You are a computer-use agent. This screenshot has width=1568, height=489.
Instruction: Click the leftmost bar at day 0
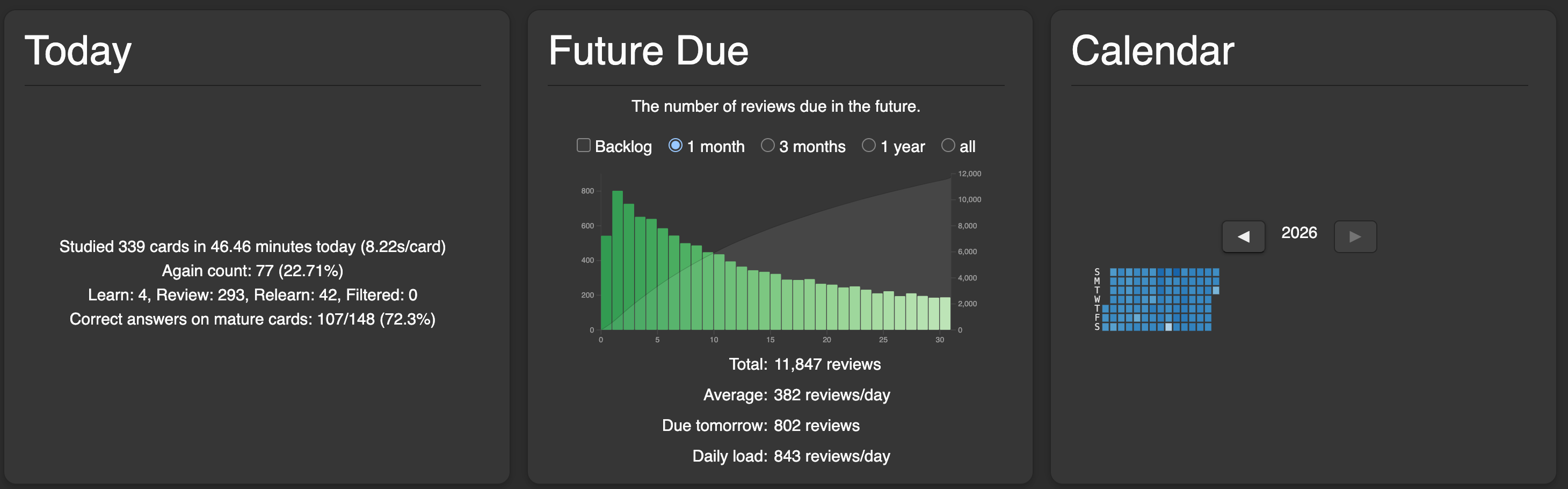click(x=606, y=283)
